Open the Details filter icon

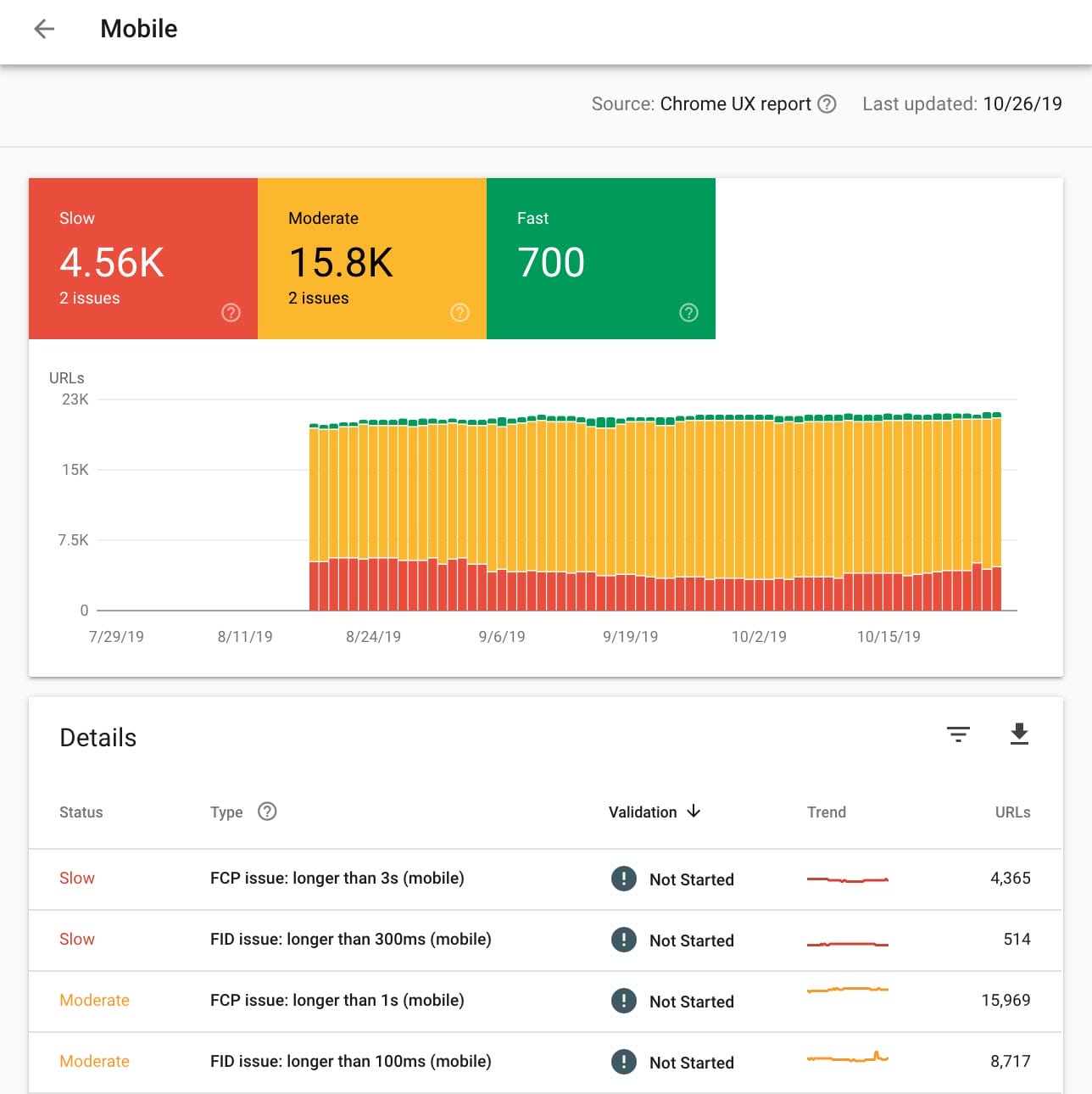click(x=958, y=734)
